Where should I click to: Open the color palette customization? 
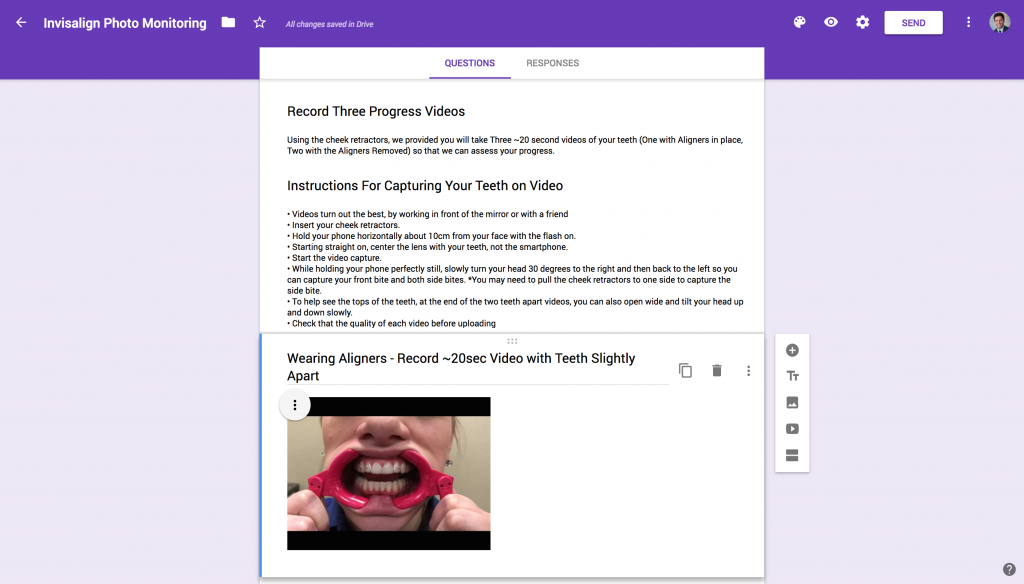(799, 22)
